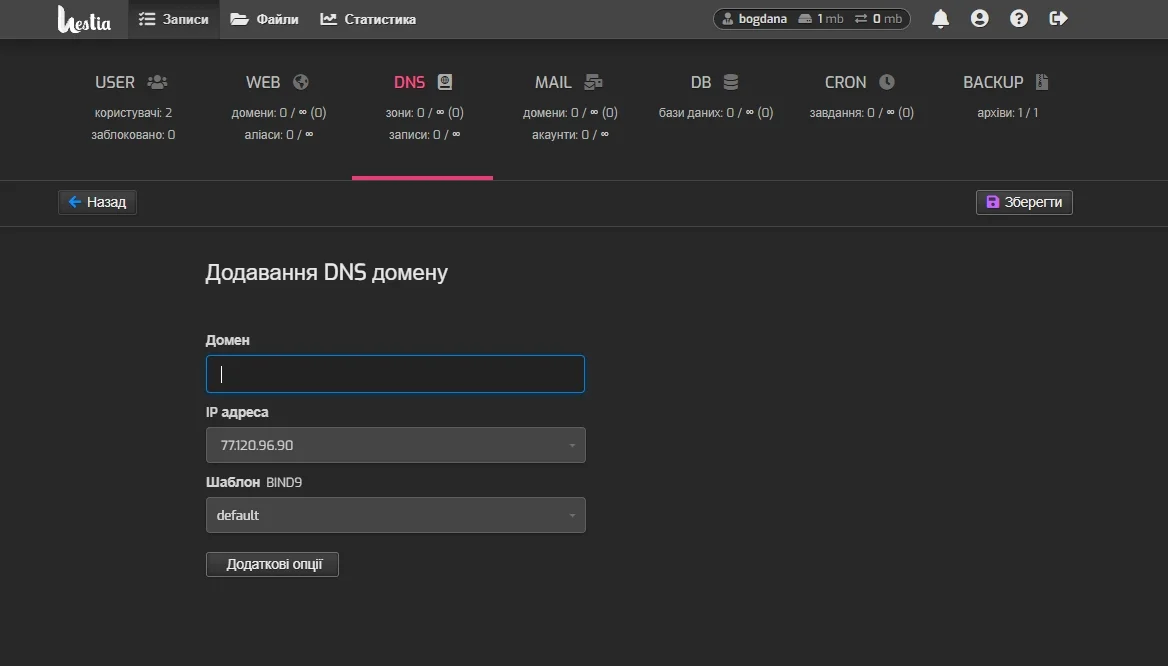Viewport: 1168px width, 666px height.
Task: Open the Файли menu
Action: click(x=264, y=19)
